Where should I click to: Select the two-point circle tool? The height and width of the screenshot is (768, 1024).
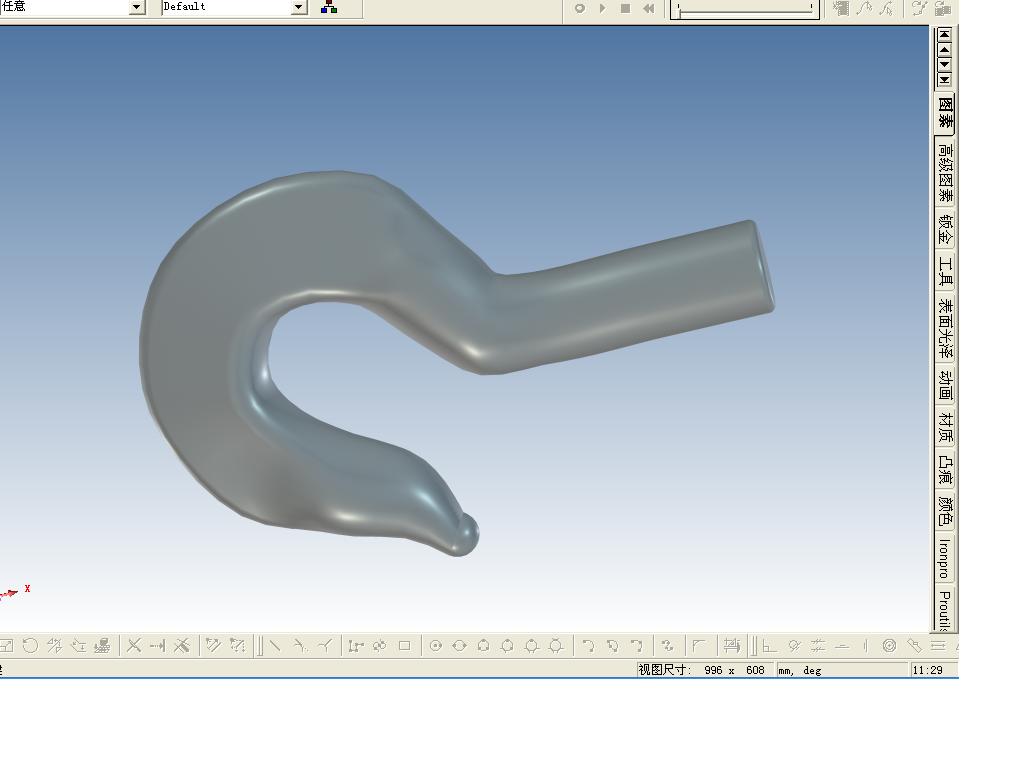pos(459,646)
